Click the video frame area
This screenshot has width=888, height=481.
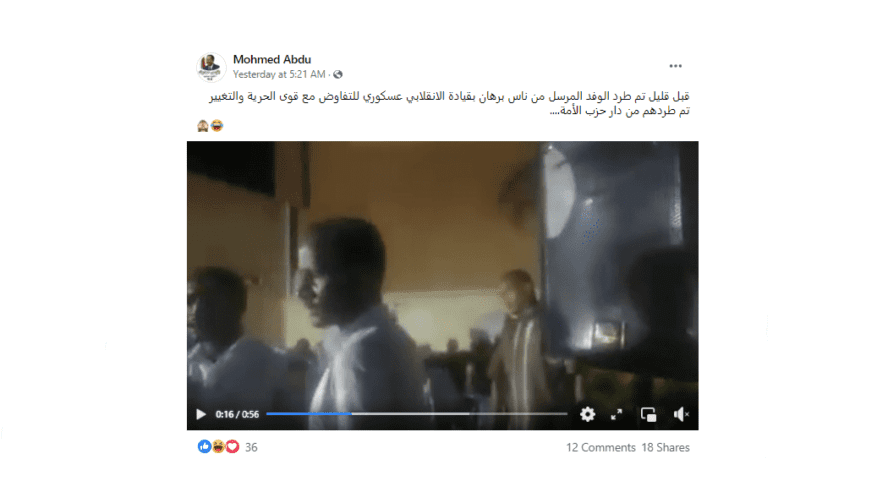[442, 272]
